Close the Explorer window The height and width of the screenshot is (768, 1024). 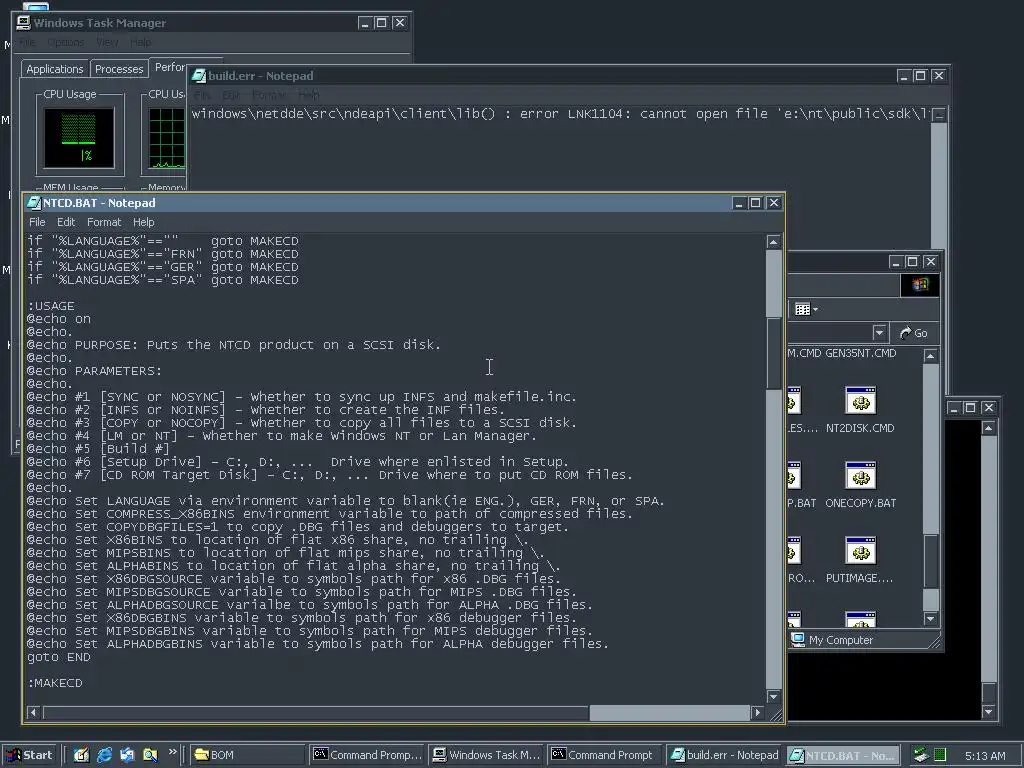pos(931,262)
